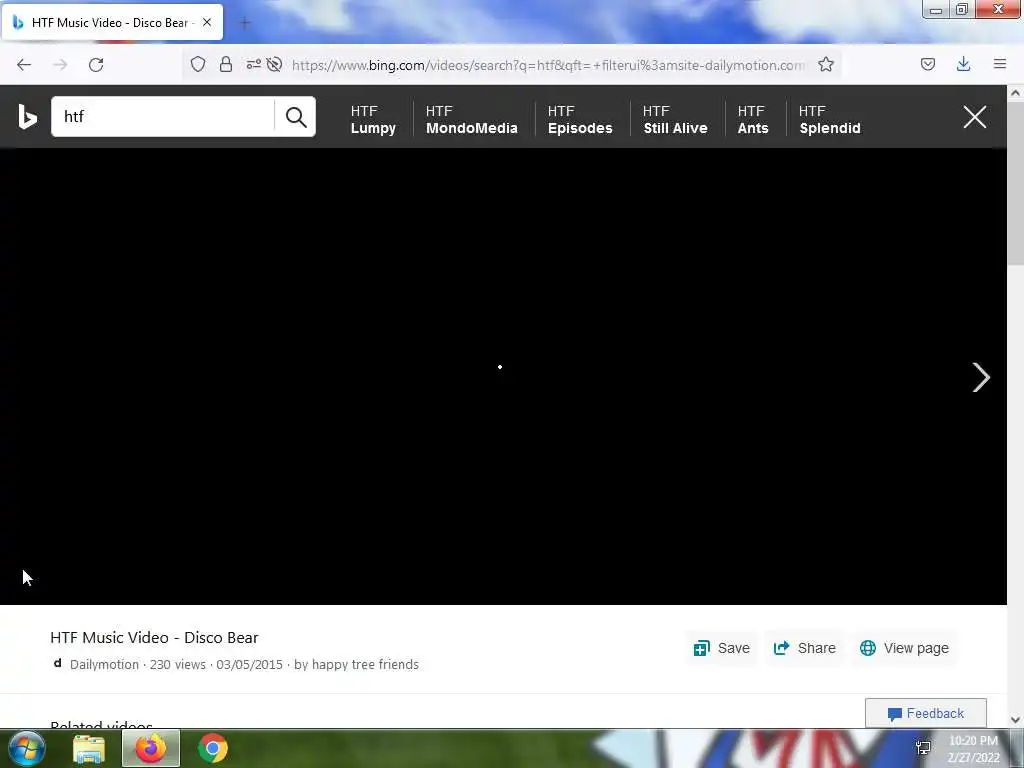Open tracking protection shield icon
Viewport: 1024px width, 768px height.
click(x=198, y=64)
